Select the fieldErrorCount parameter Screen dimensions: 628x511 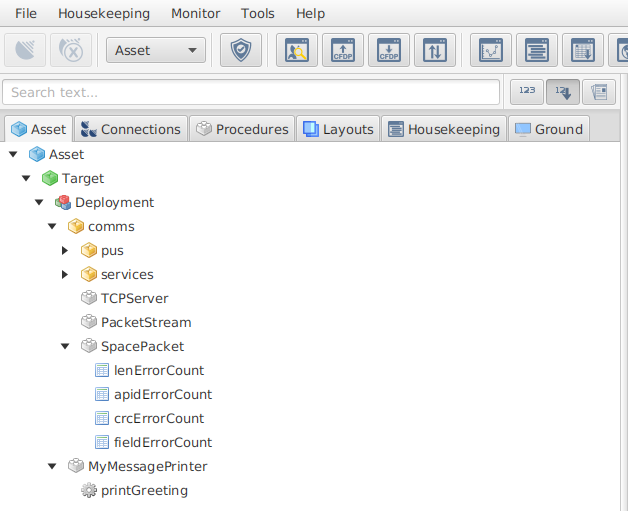coord(163,443)
